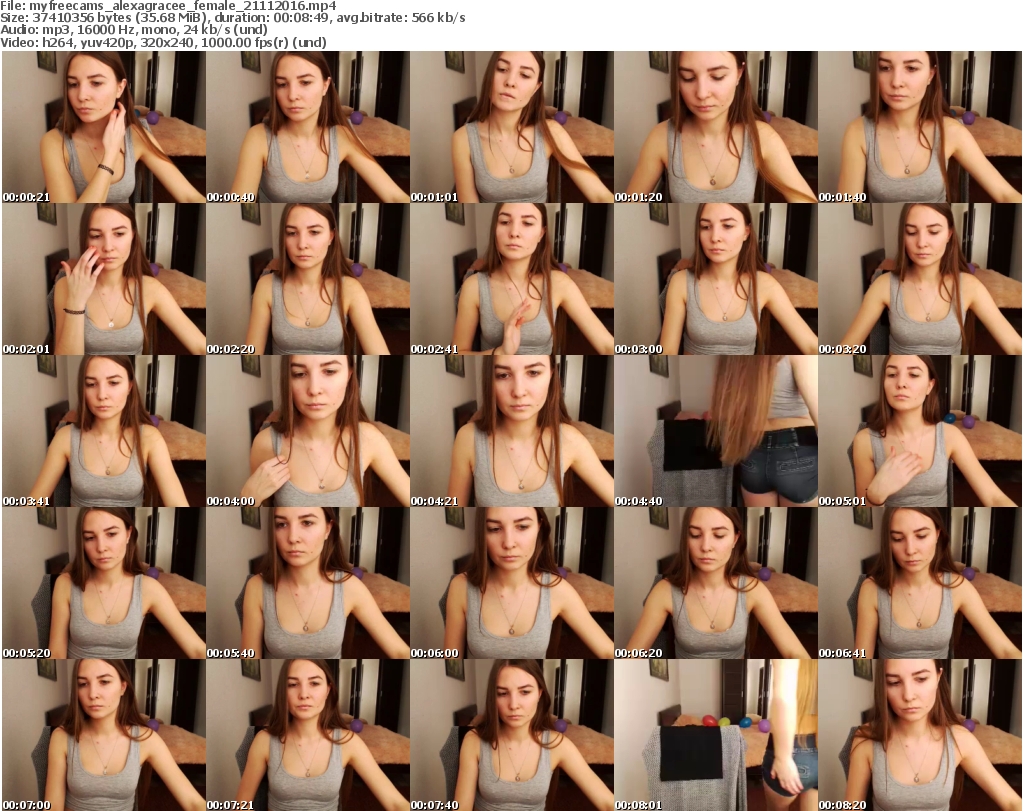Select the thumbnail stamped 00:08:01
Image resolution: width=1024 pixels, height=811 pixels.
[716, 735]
